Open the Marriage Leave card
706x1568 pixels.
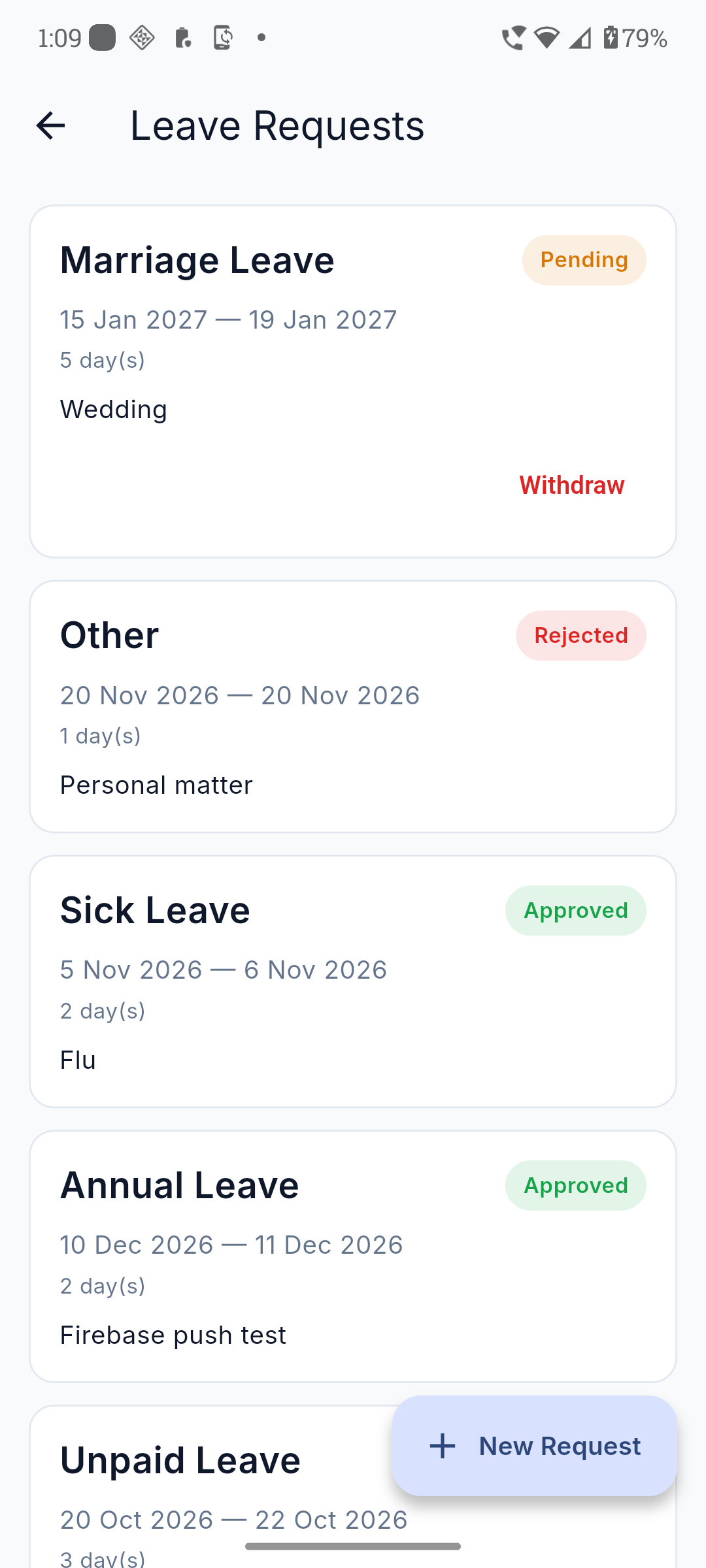click(353, 382)
